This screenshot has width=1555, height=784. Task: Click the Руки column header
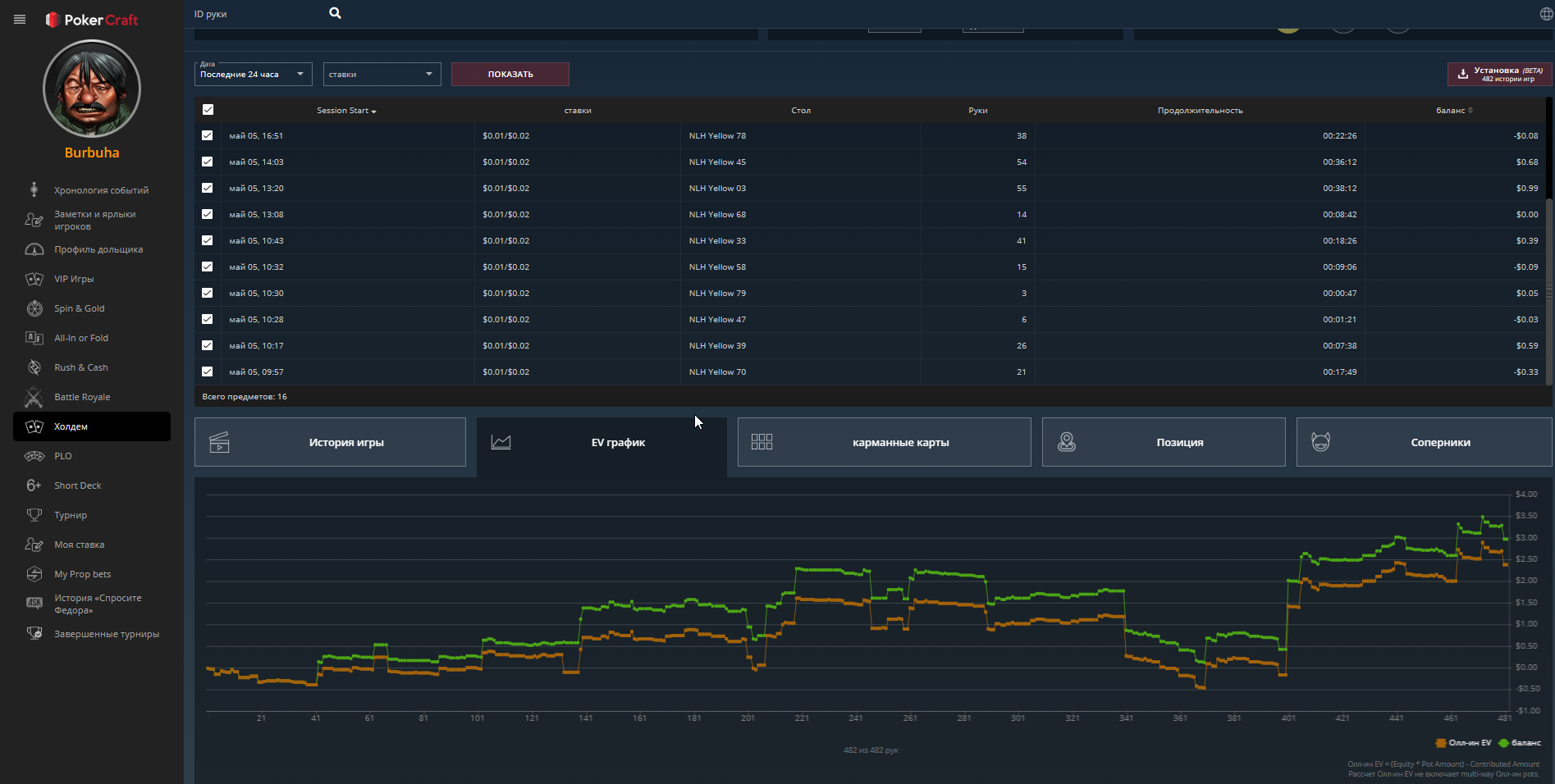978,110
